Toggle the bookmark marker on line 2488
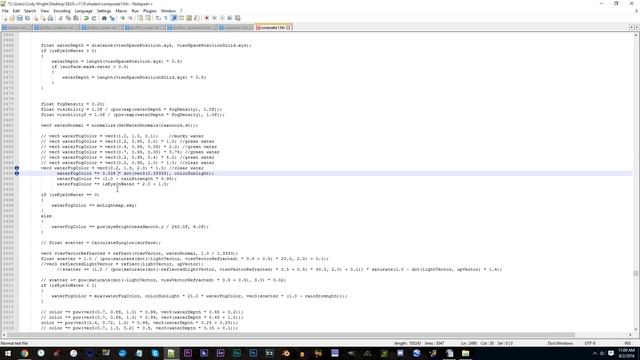 coord(17,168)
